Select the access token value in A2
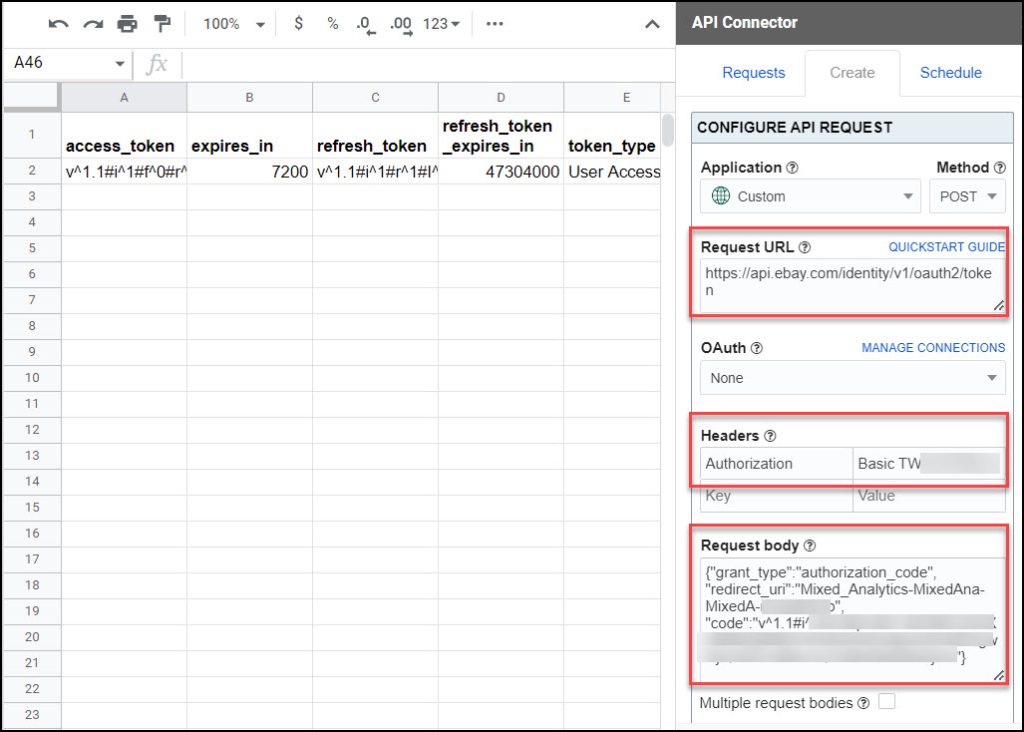 click(124, 172)
